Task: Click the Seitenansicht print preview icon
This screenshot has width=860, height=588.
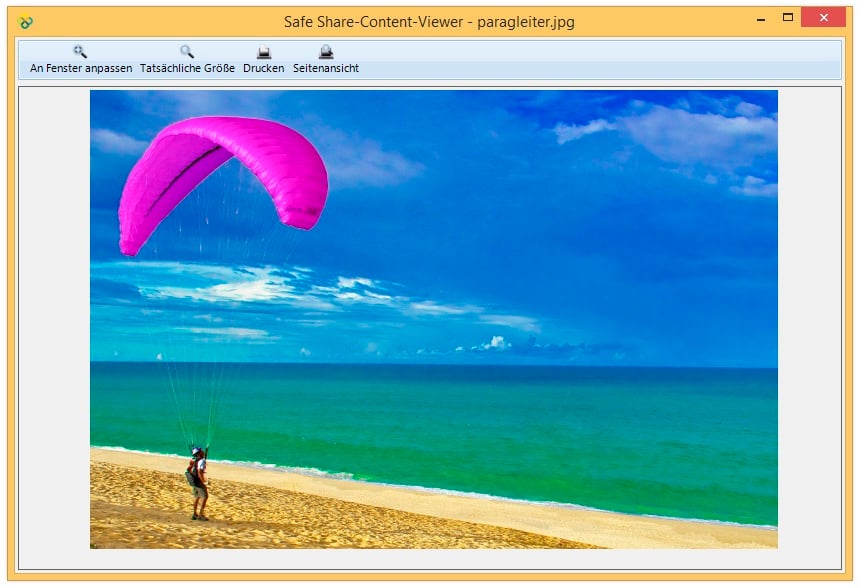Action: click(326, 52)
